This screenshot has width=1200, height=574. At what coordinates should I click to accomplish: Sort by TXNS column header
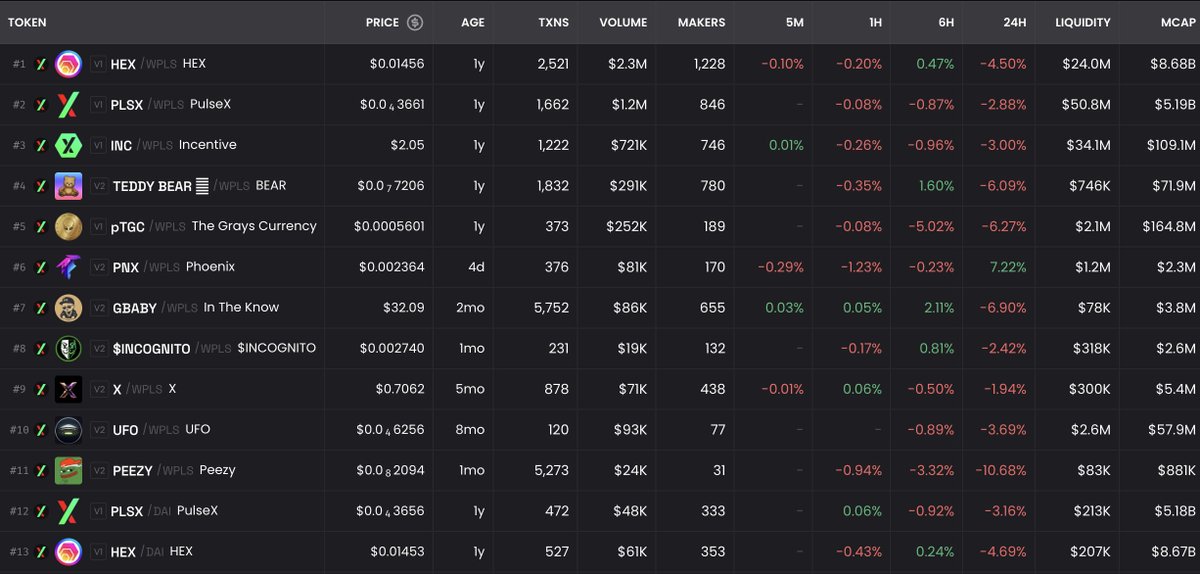pyautogui.click(x=552, y=22)
